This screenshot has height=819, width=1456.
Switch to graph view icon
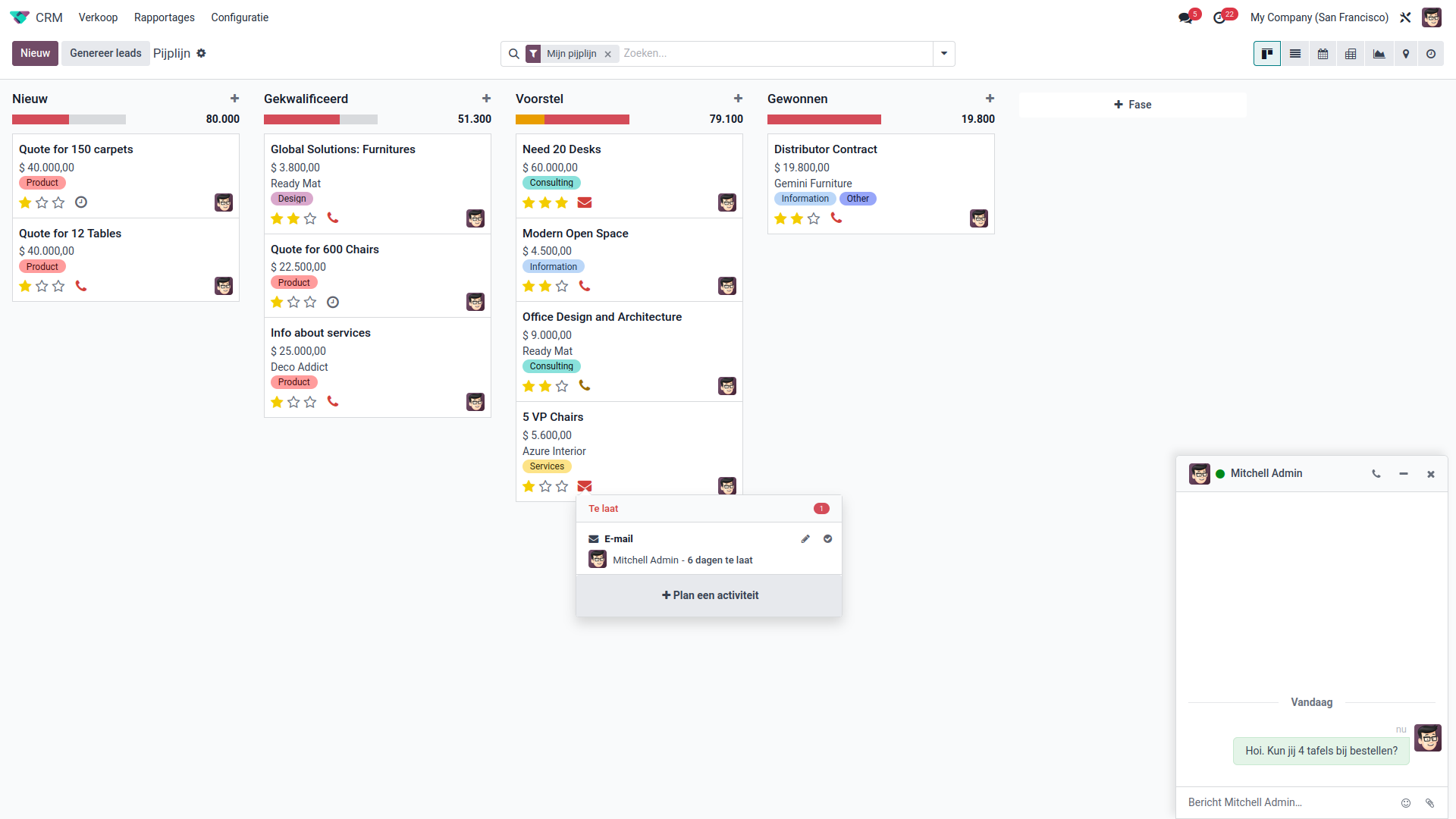(1379, 54)
